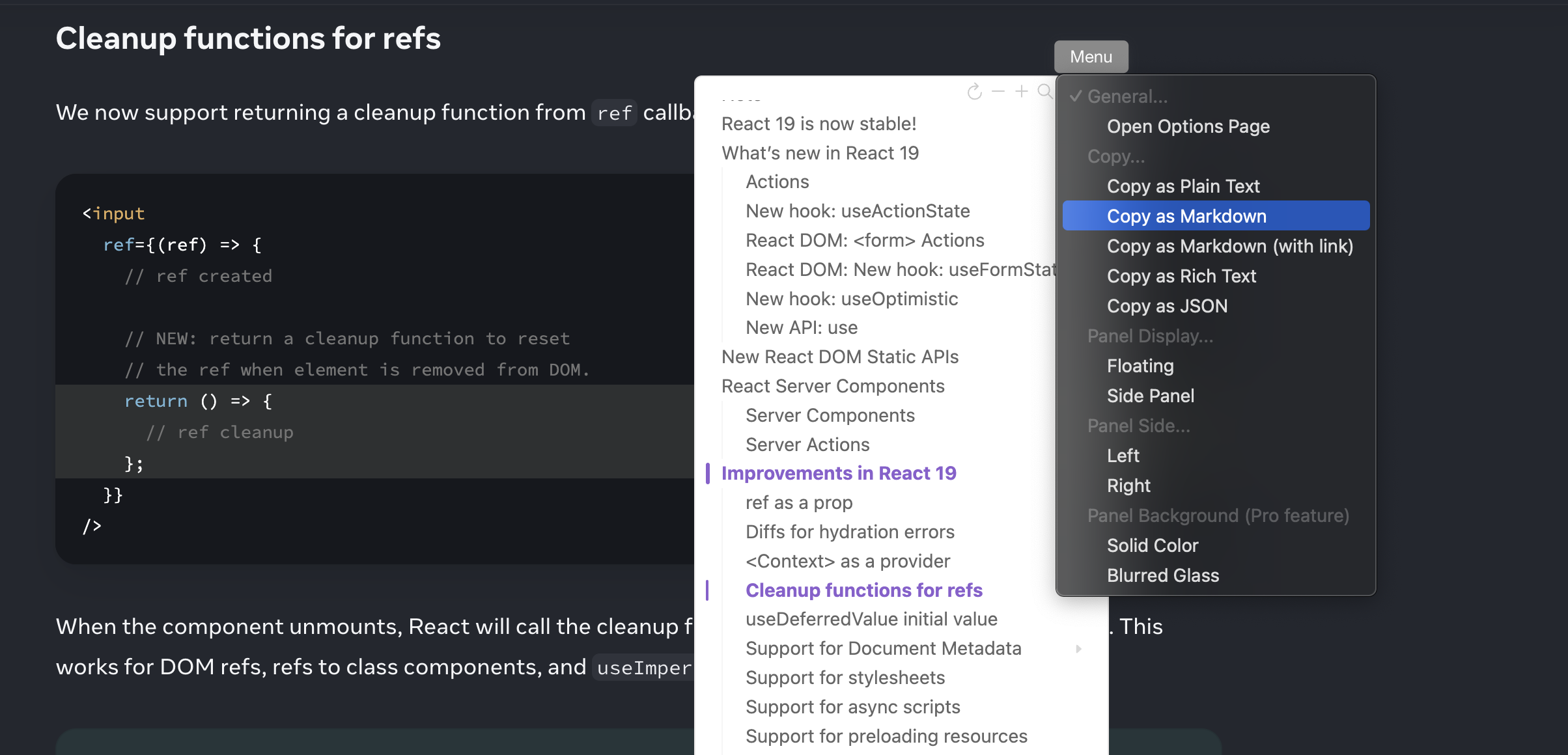
Task: Select Blurred Glass panel background
Action: pos(1162,575)
